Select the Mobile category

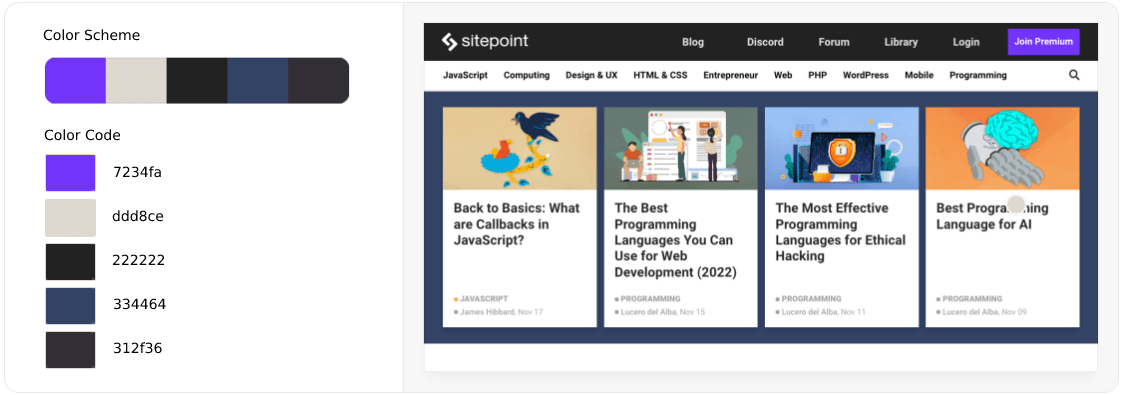point(919,75)
